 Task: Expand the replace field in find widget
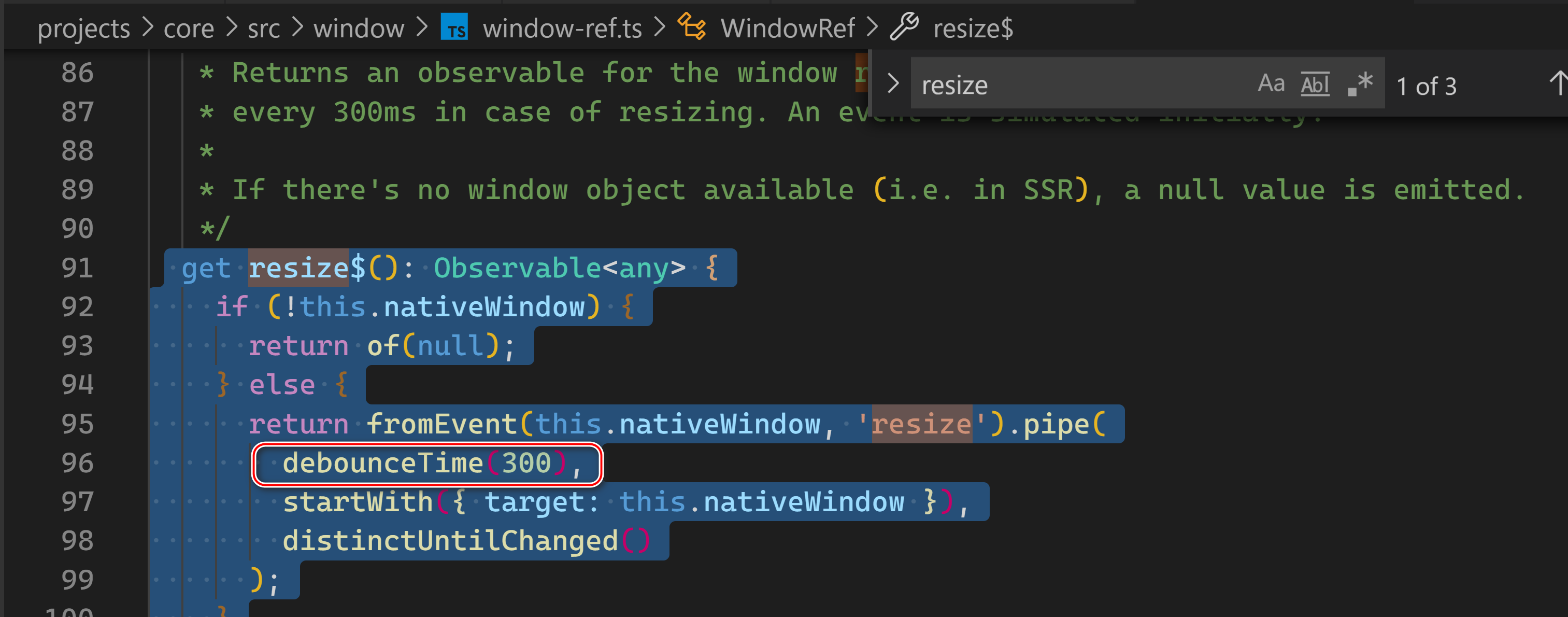click(x=892, y=83)
